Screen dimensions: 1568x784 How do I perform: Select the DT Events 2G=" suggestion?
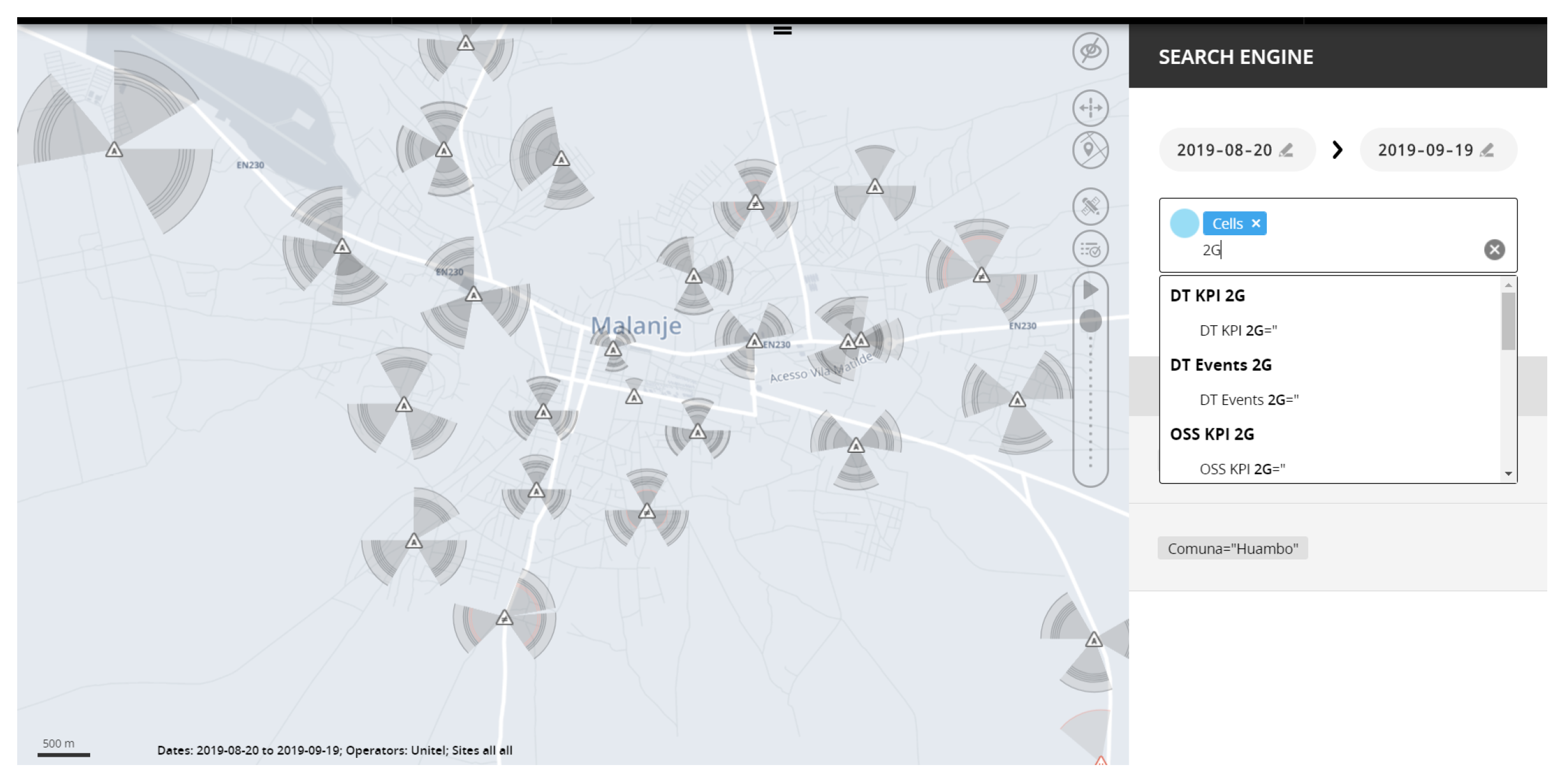tap(1248, 400)
